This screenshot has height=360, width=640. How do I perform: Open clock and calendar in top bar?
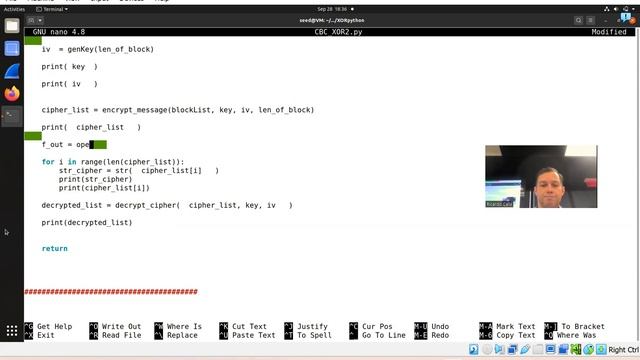tap(335, 9)
